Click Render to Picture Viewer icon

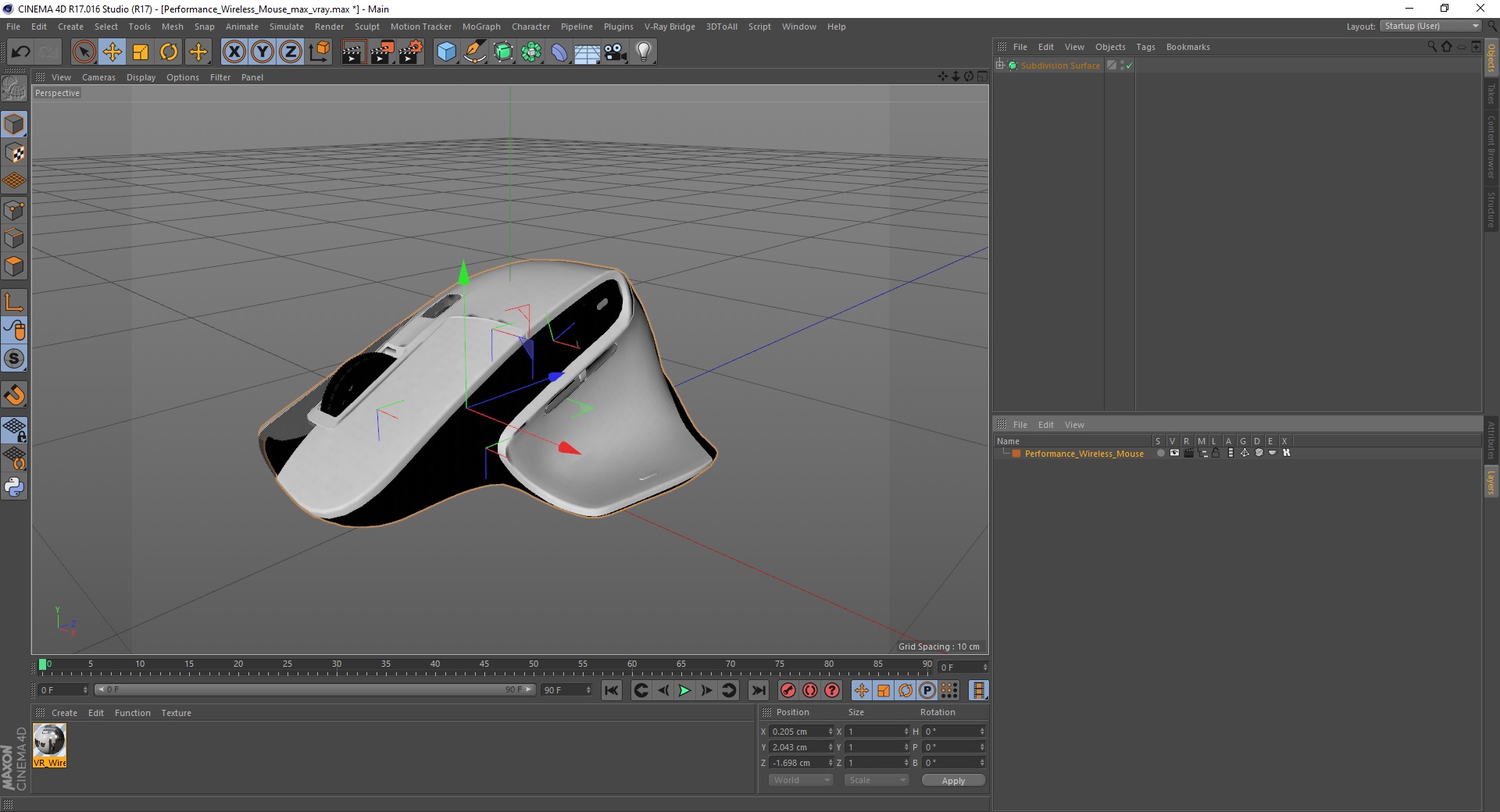(382, 52)
